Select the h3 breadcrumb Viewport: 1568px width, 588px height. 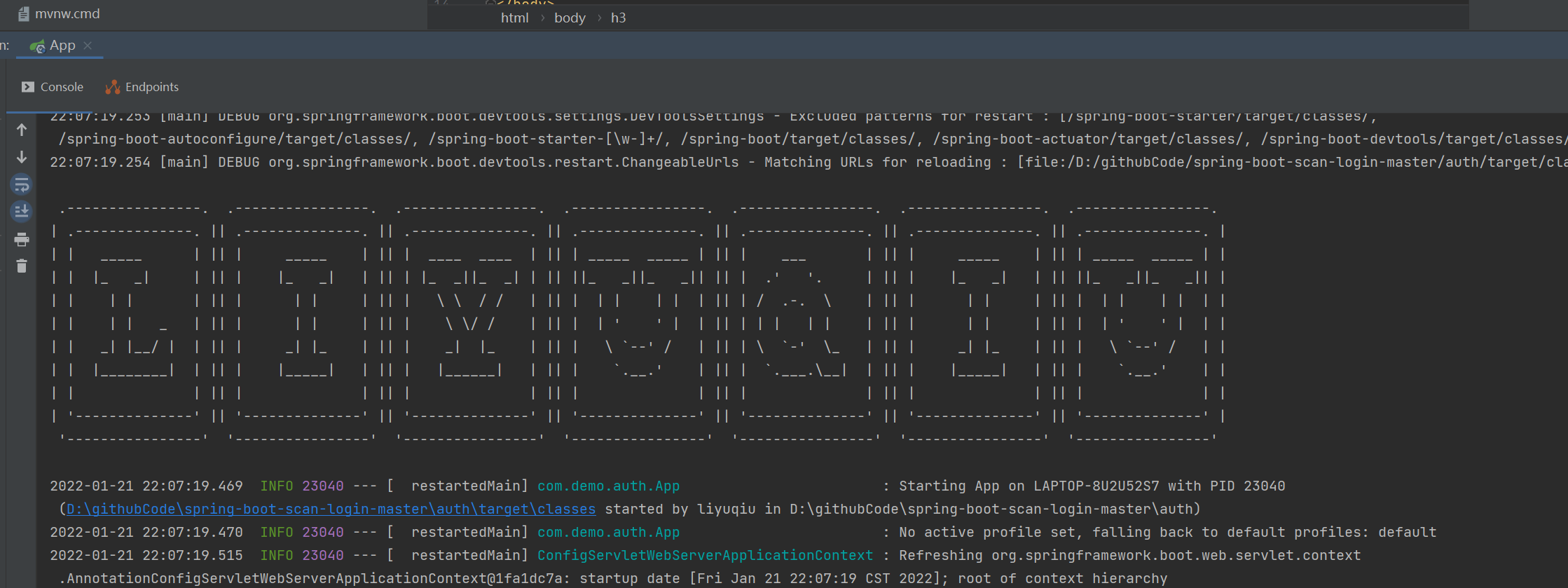click(x=618, y=18)
